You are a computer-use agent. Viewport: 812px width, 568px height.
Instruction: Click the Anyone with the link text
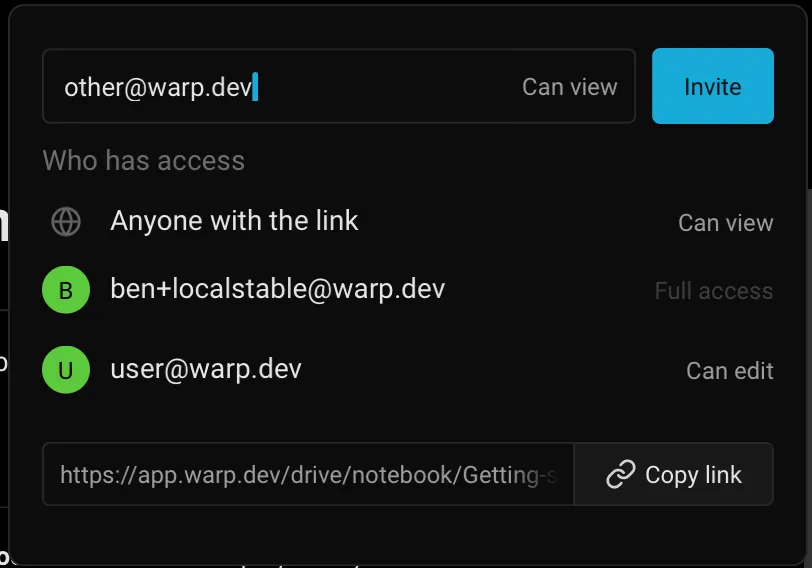coord(234,221)
